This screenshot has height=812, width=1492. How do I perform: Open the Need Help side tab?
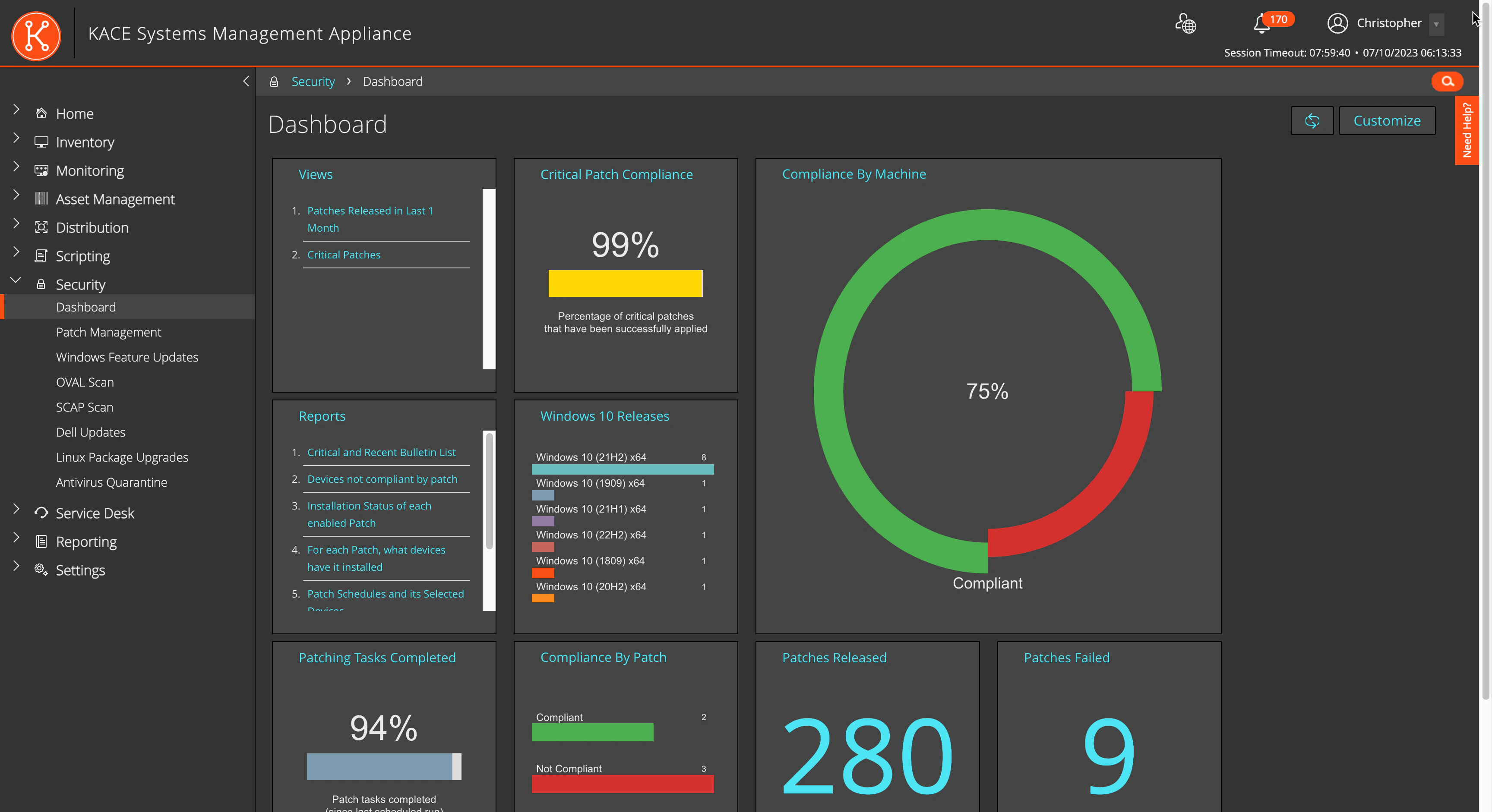(x=1467, y=129)
